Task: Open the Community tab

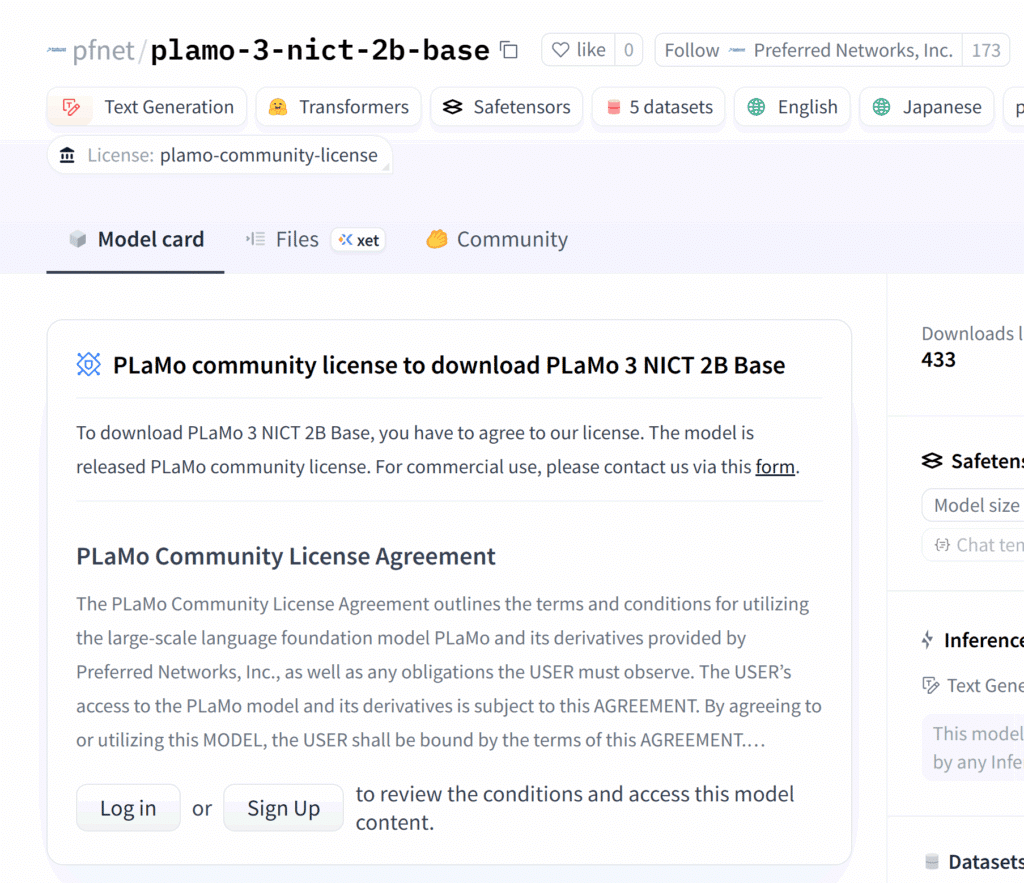Action: coord(497,240)
